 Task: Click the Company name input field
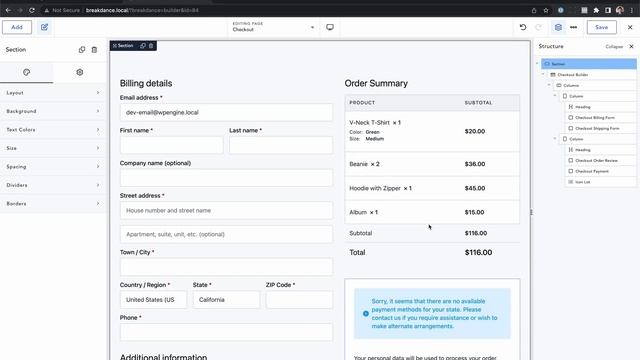[x=226, y=178]
